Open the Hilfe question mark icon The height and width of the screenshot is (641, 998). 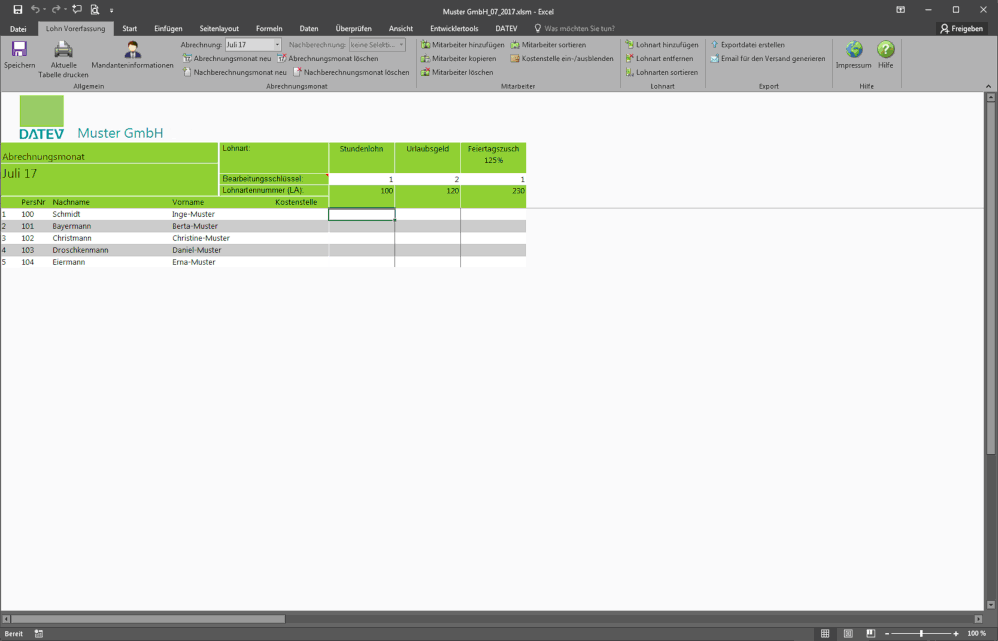(885, 50)
